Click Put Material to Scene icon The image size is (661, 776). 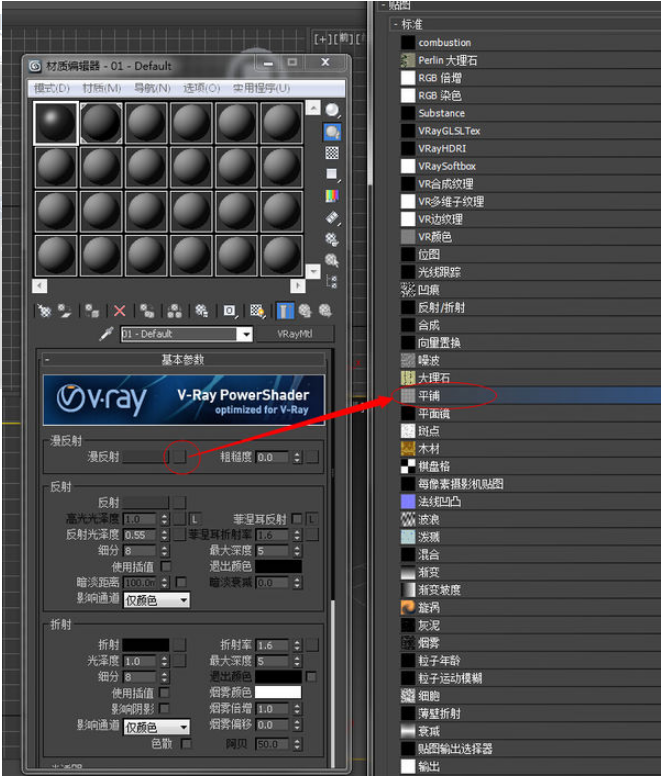pyautogui.click(x=64, y=311)
